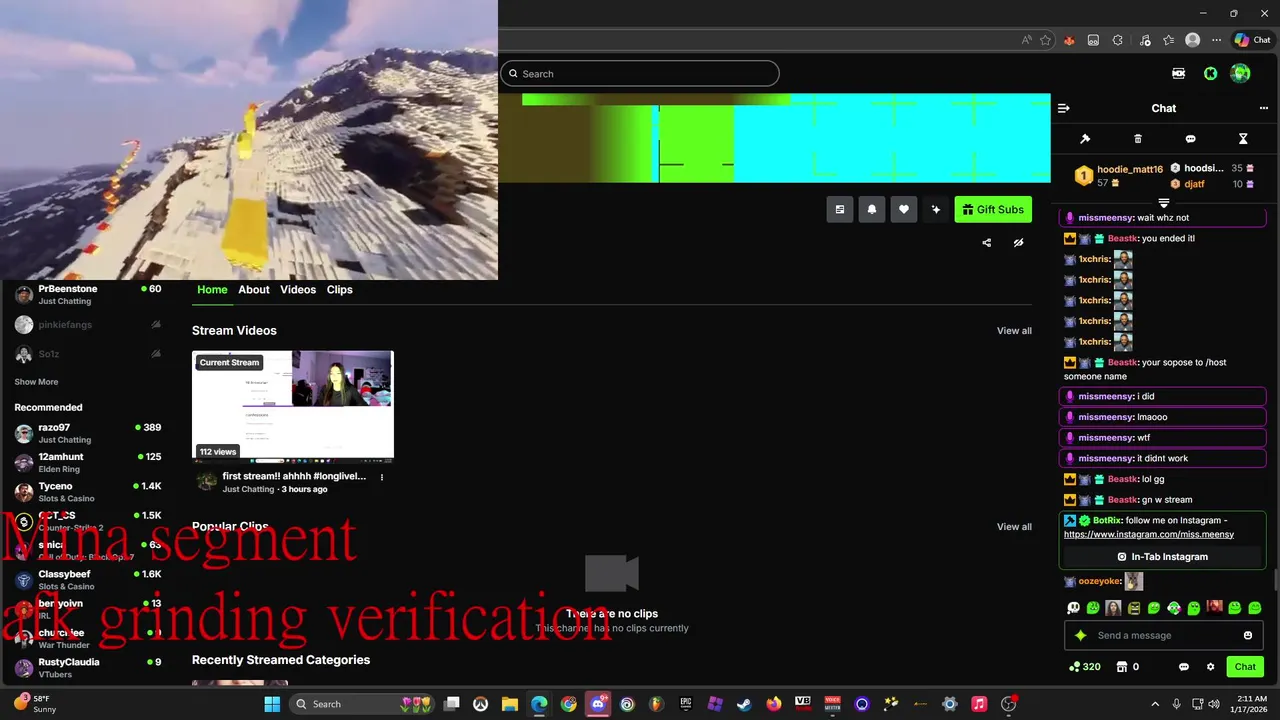Click the chat scrollbar thumb
The width and height of the screenshot is (1280, 720).
point(1274,580)
